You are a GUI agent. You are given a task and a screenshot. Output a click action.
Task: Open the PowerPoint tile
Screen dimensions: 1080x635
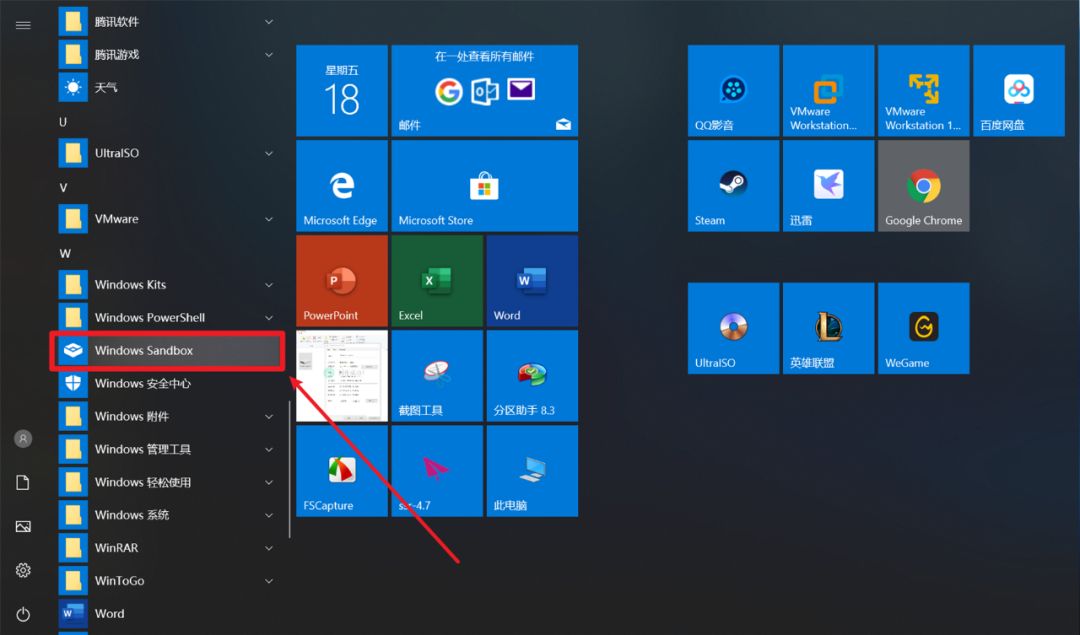pos(341,280)
